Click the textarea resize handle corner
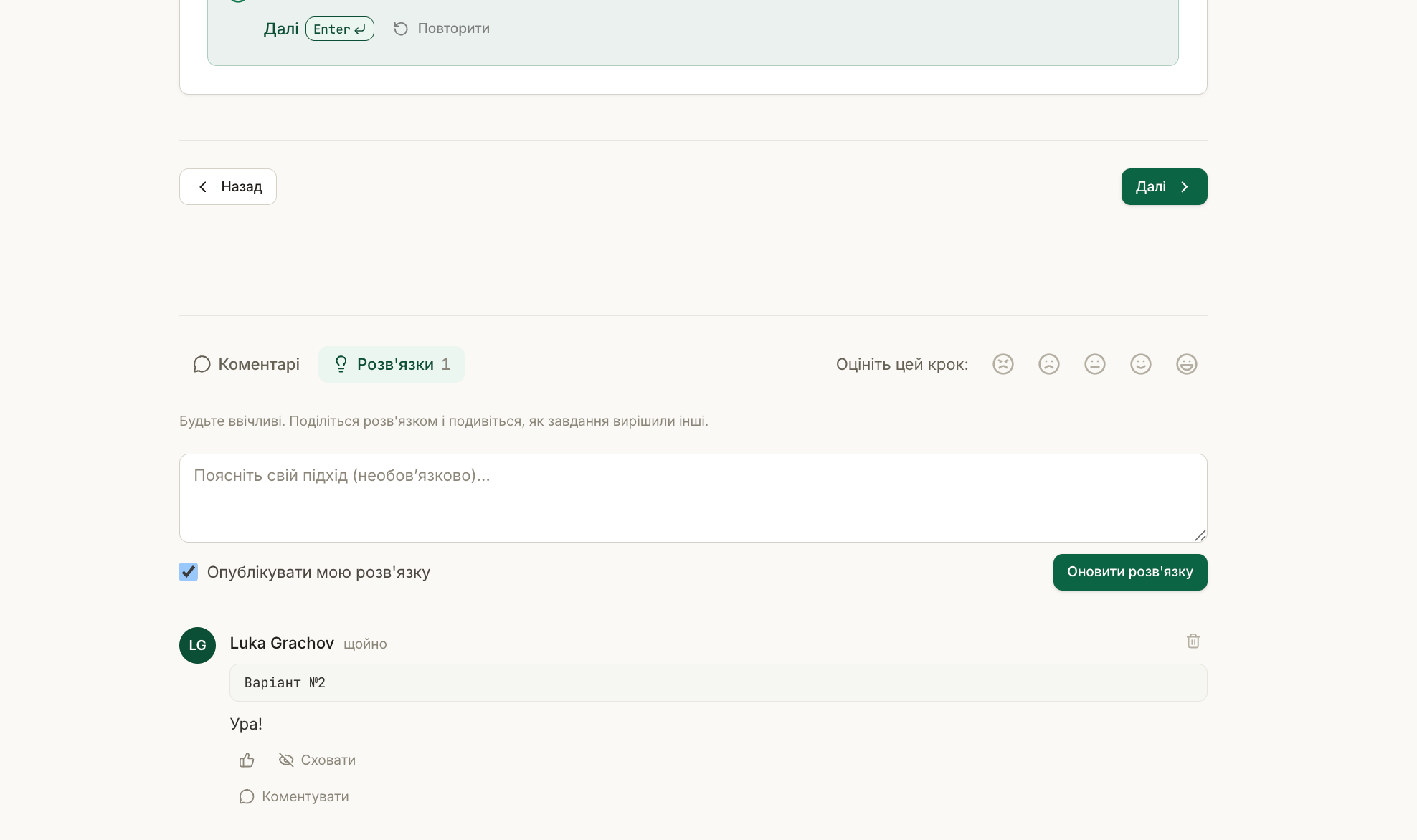The width and height of the screenshot is (1417, 840). [x=1200, y=535]
